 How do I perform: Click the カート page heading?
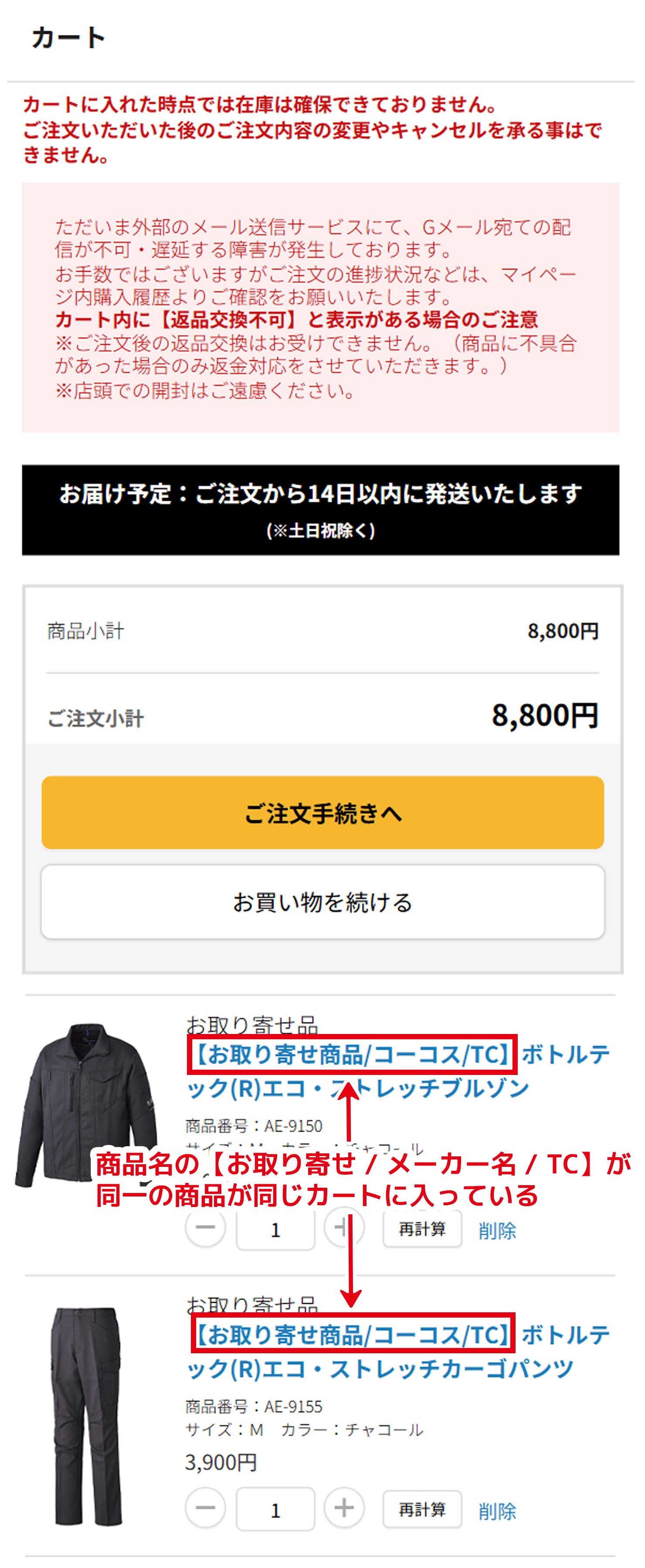tap(67, 38)
